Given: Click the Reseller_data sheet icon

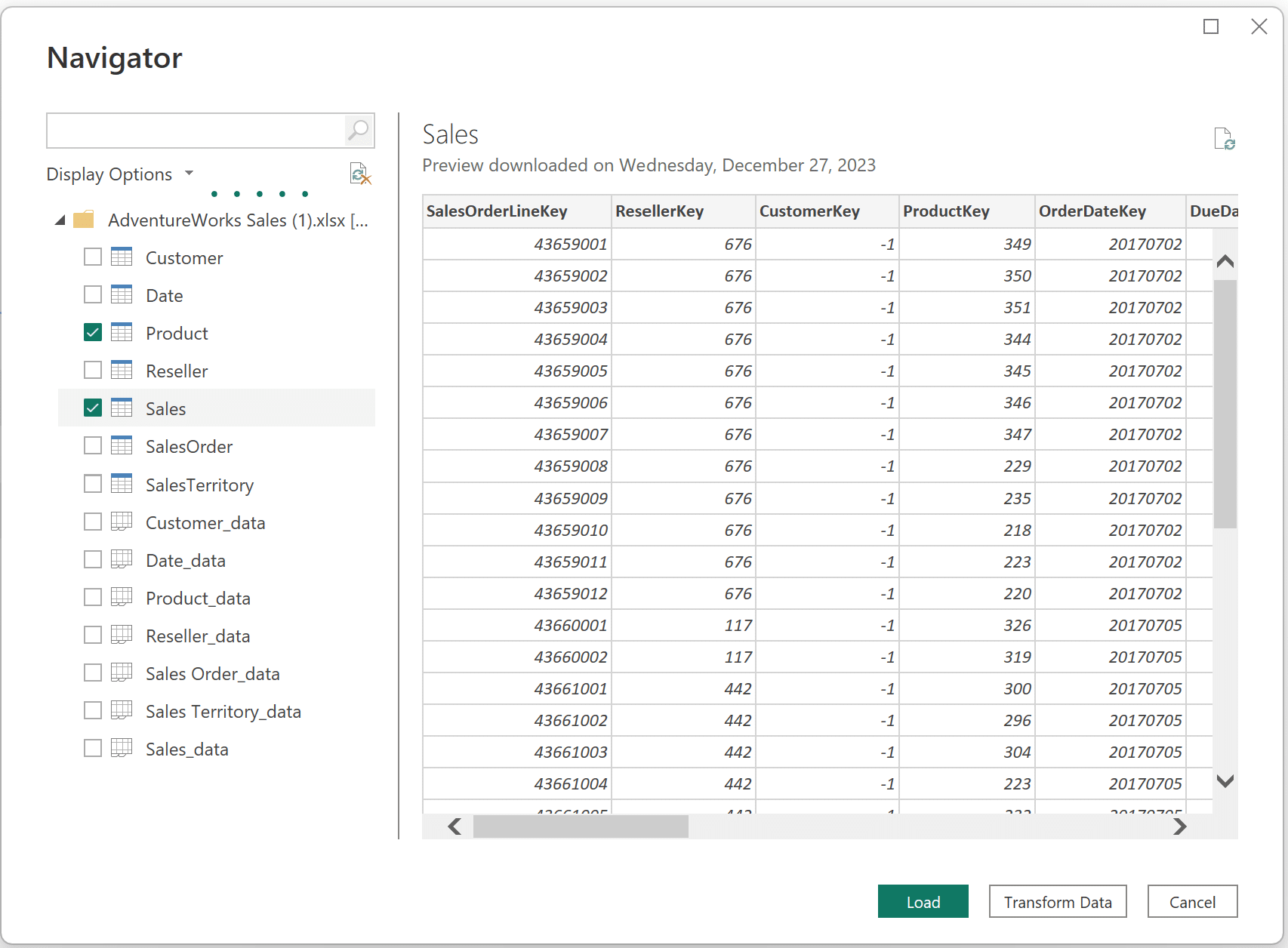Looking at the screenshot, I should pyautogui.click(x=122, y=635).
